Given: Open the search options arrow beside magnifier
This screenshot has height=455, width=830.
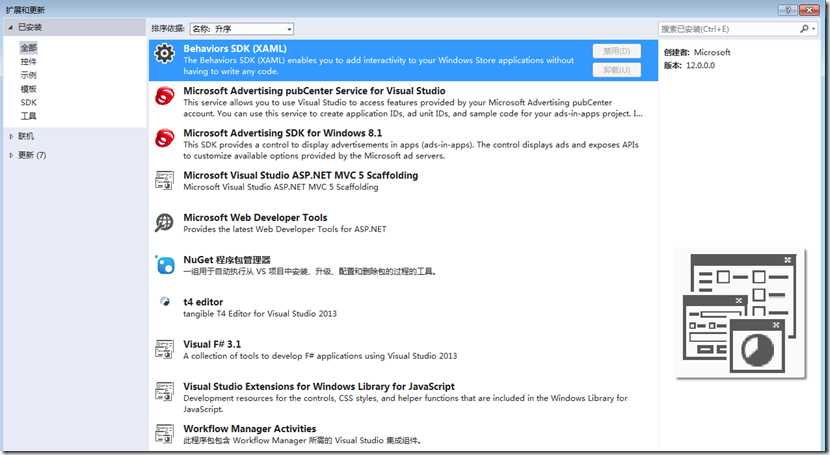Looking at the screenshot, I should tap(814, 29).
